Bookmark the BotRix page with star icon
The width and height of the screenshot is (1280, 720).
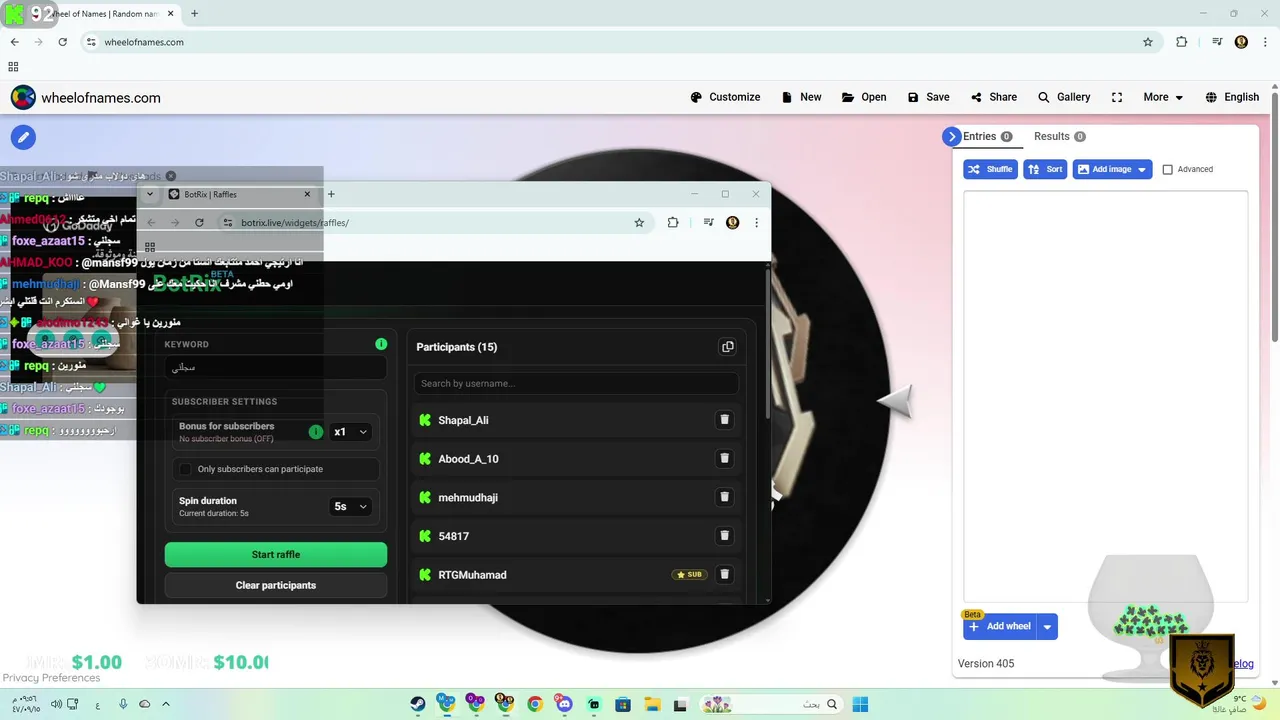(x=639, y=223)
